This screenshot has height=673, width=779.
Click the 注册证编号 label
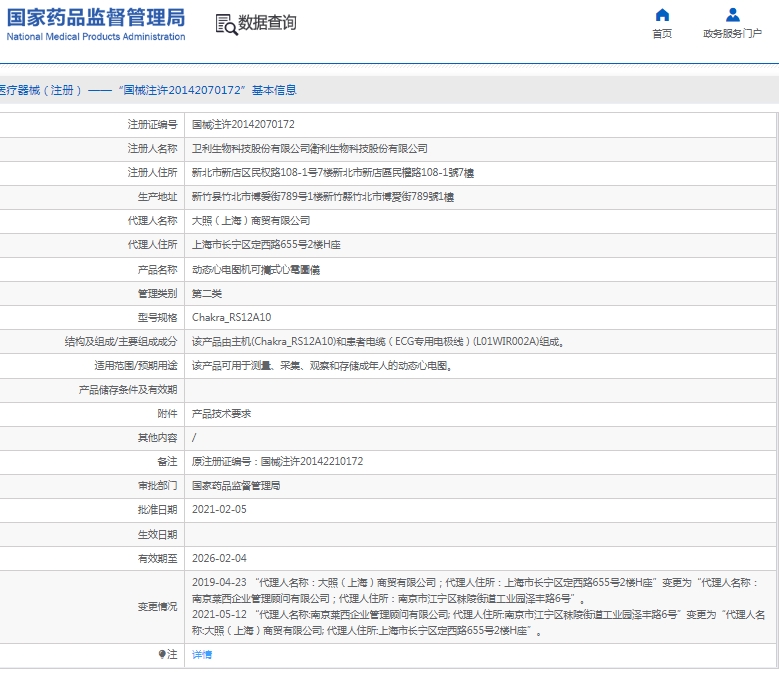[x=153, y=125]
